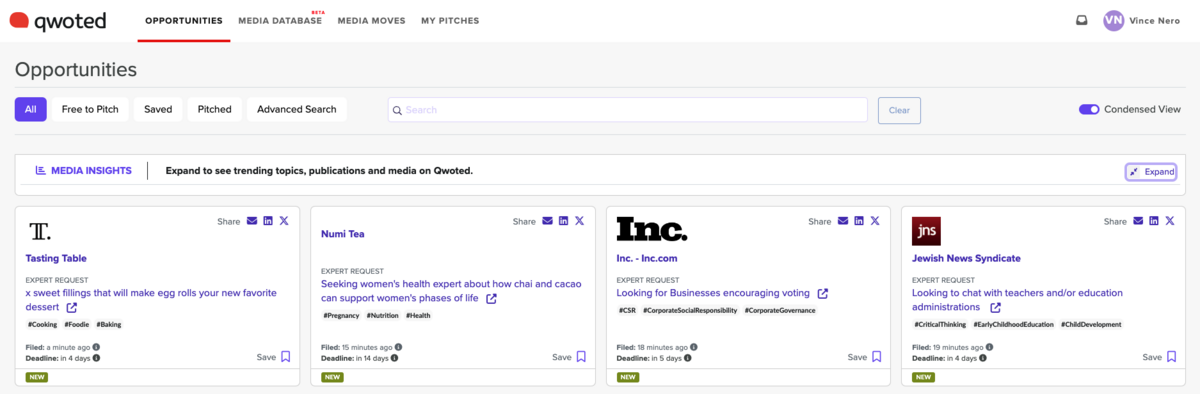Share Numi Tea request on LinkedIn

[564, 221]
